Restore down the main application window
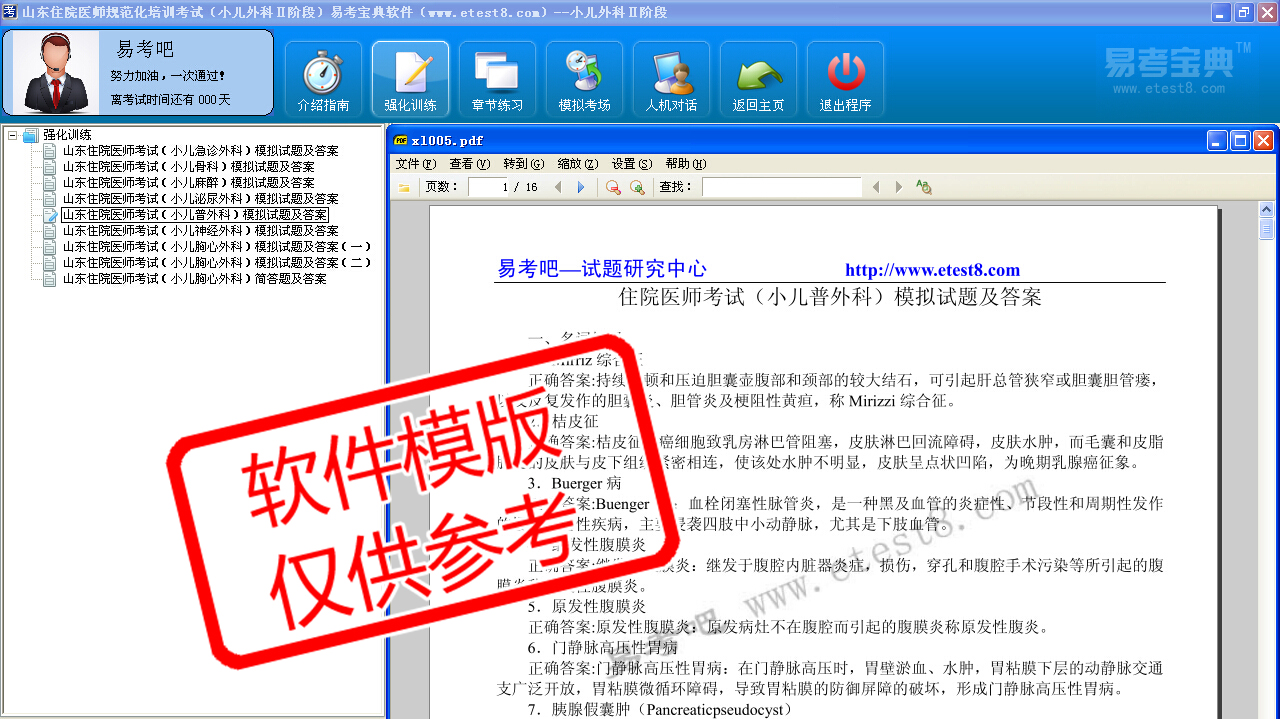The image size is (1280, 719). coord(1244,12)
